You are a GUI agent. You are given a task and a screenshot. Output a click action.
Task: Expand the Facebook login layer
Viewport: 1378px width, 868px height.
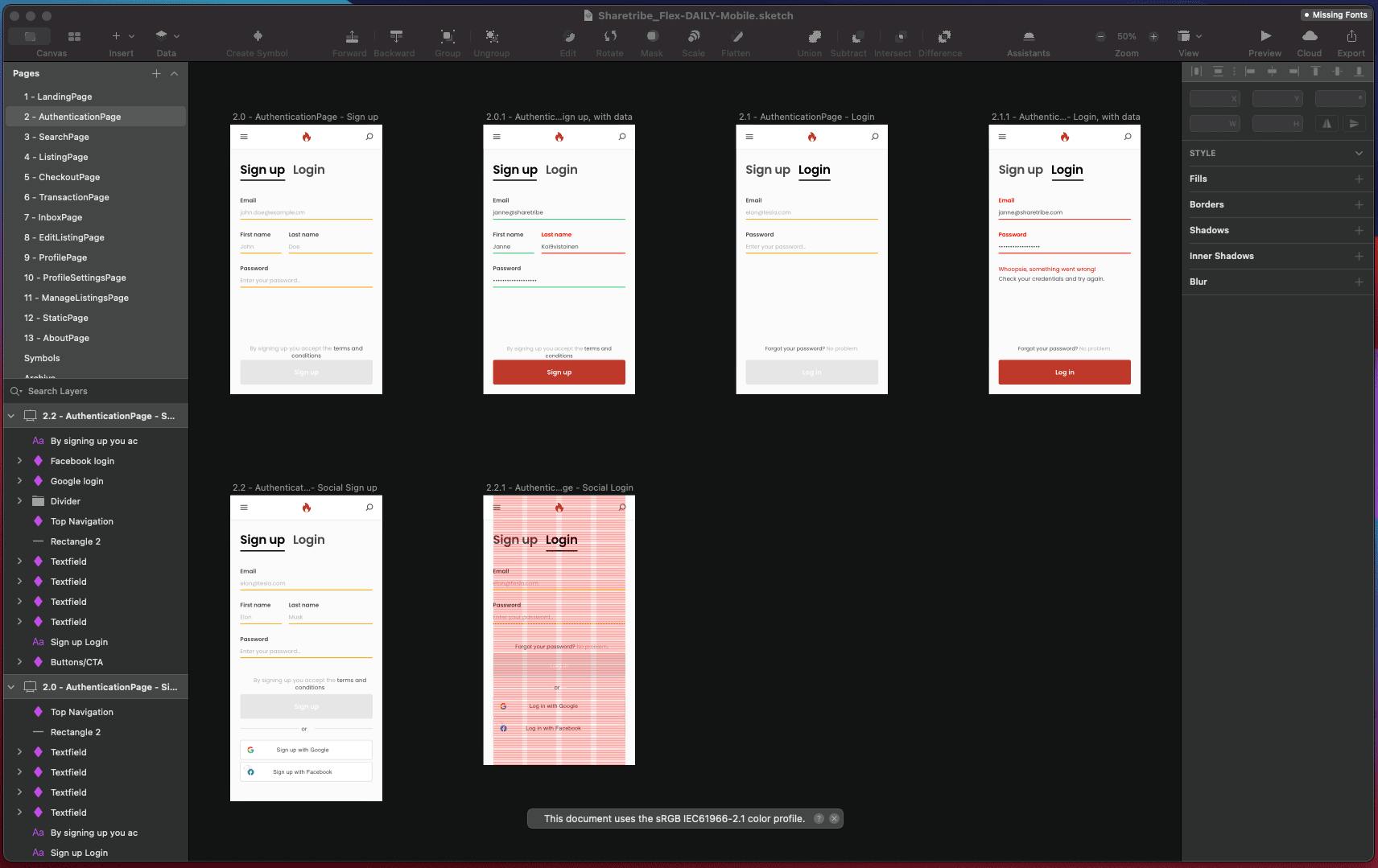19,460
